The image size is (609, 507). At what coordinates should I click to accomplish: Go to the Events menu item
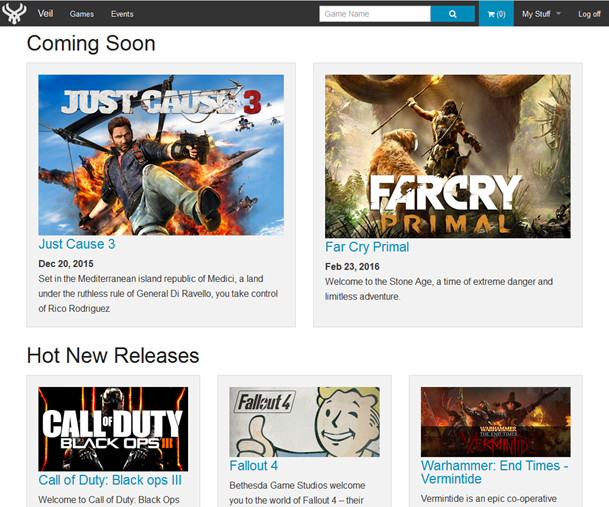coord(122,14)
